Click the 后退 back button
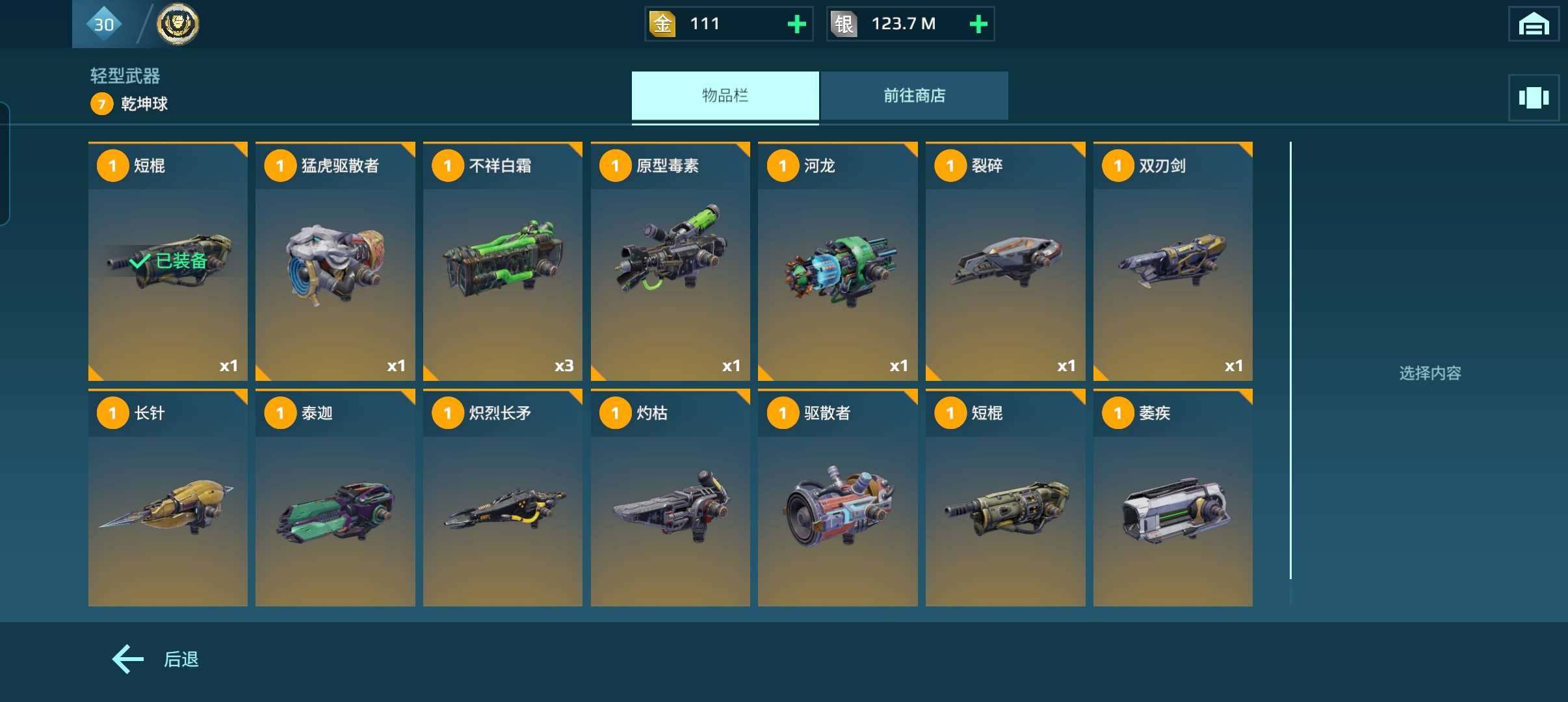Screen dimensions: 1568x702 [156, 659]
